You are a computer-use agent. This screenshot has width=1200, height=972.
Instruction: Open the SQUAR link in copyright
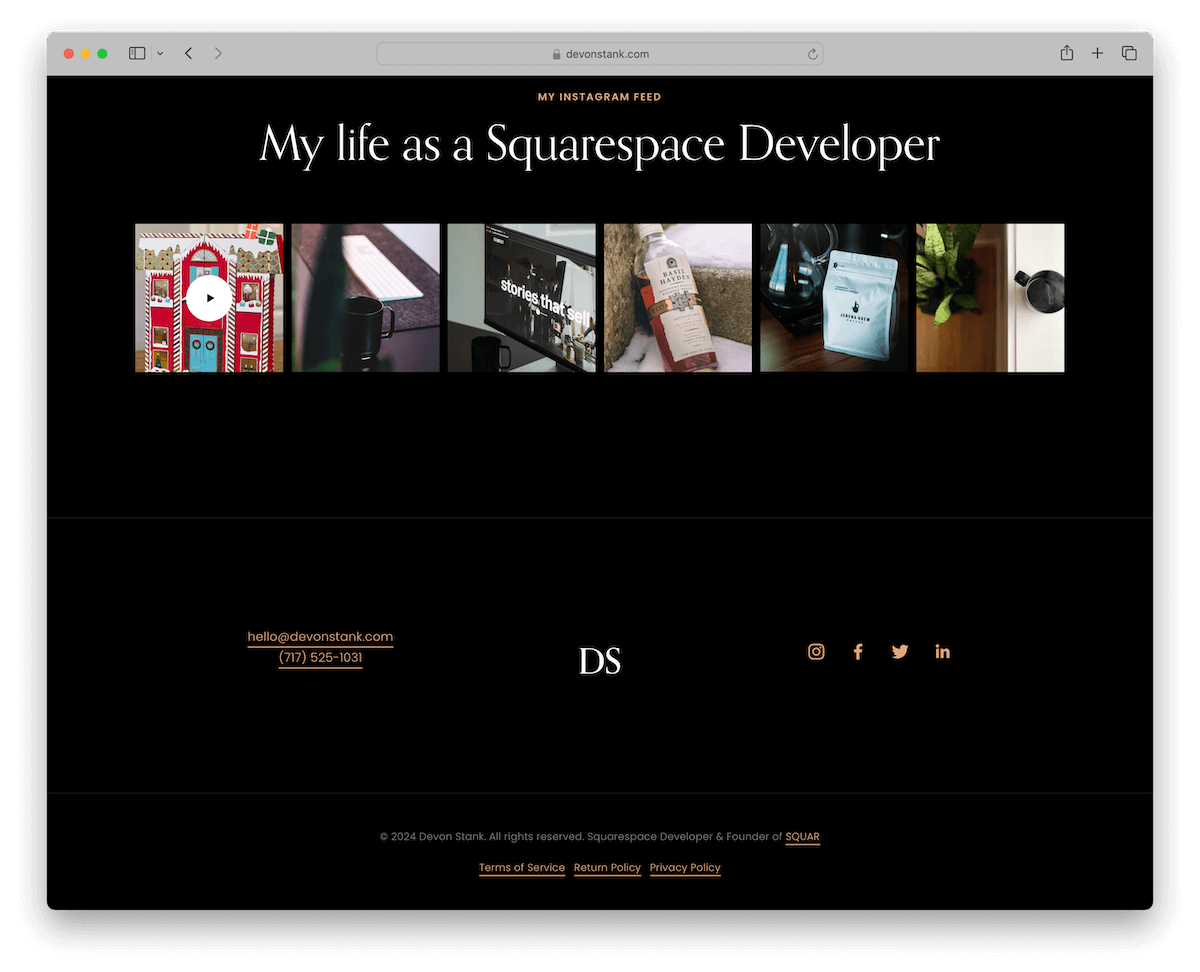point(802,837)
